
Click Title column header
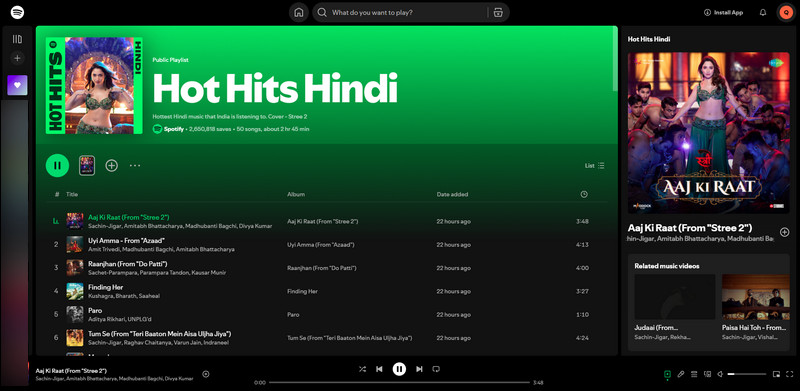(72, 194)
